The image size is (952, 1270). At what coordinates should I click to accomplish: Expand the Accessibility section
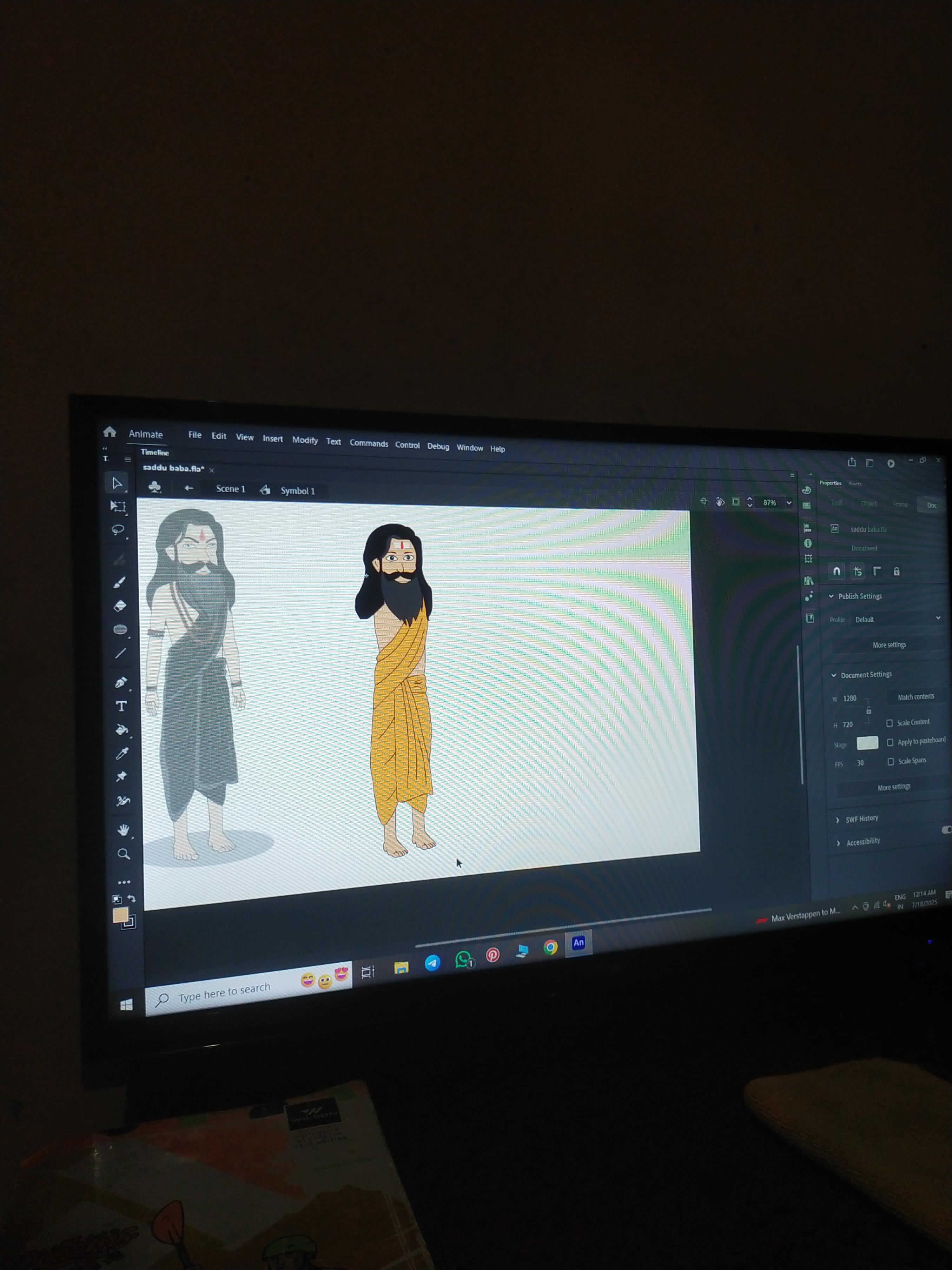(x=838, y=843)
